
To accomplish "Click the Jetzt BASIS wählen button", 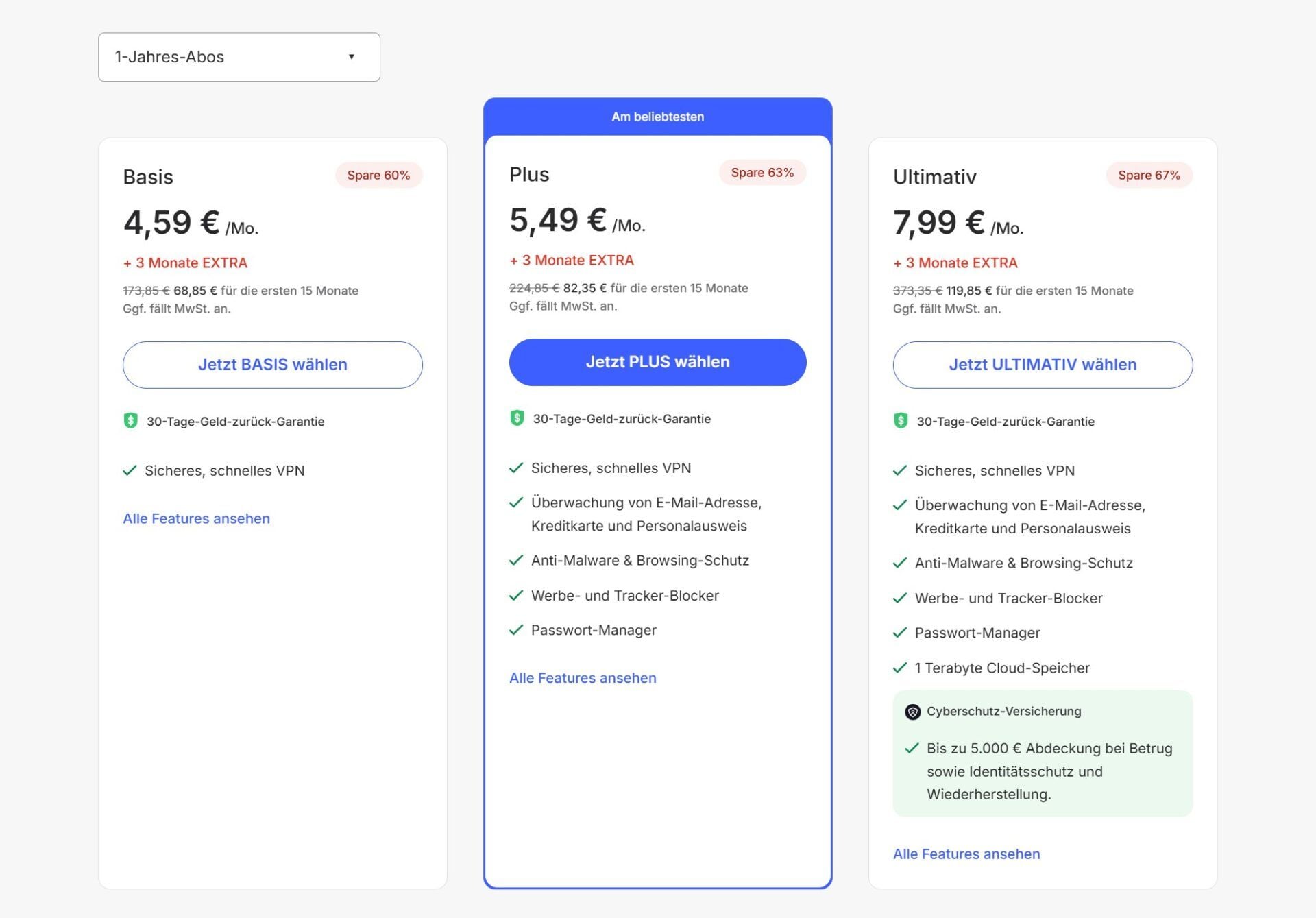I will click(x=272, y=364).
